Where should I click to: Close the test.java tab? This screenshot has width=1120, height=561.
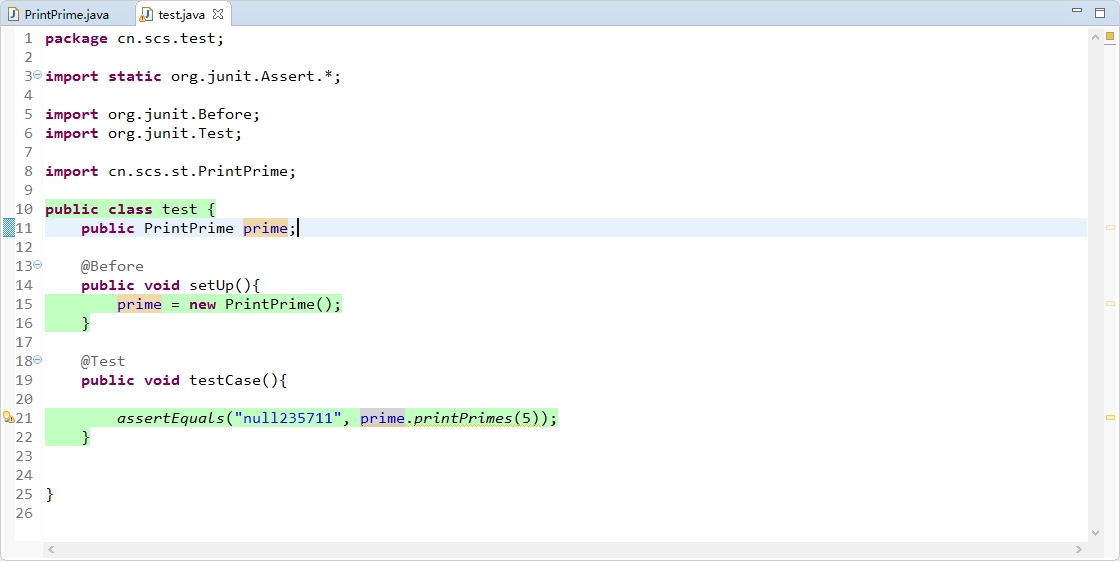coord(218,14)
